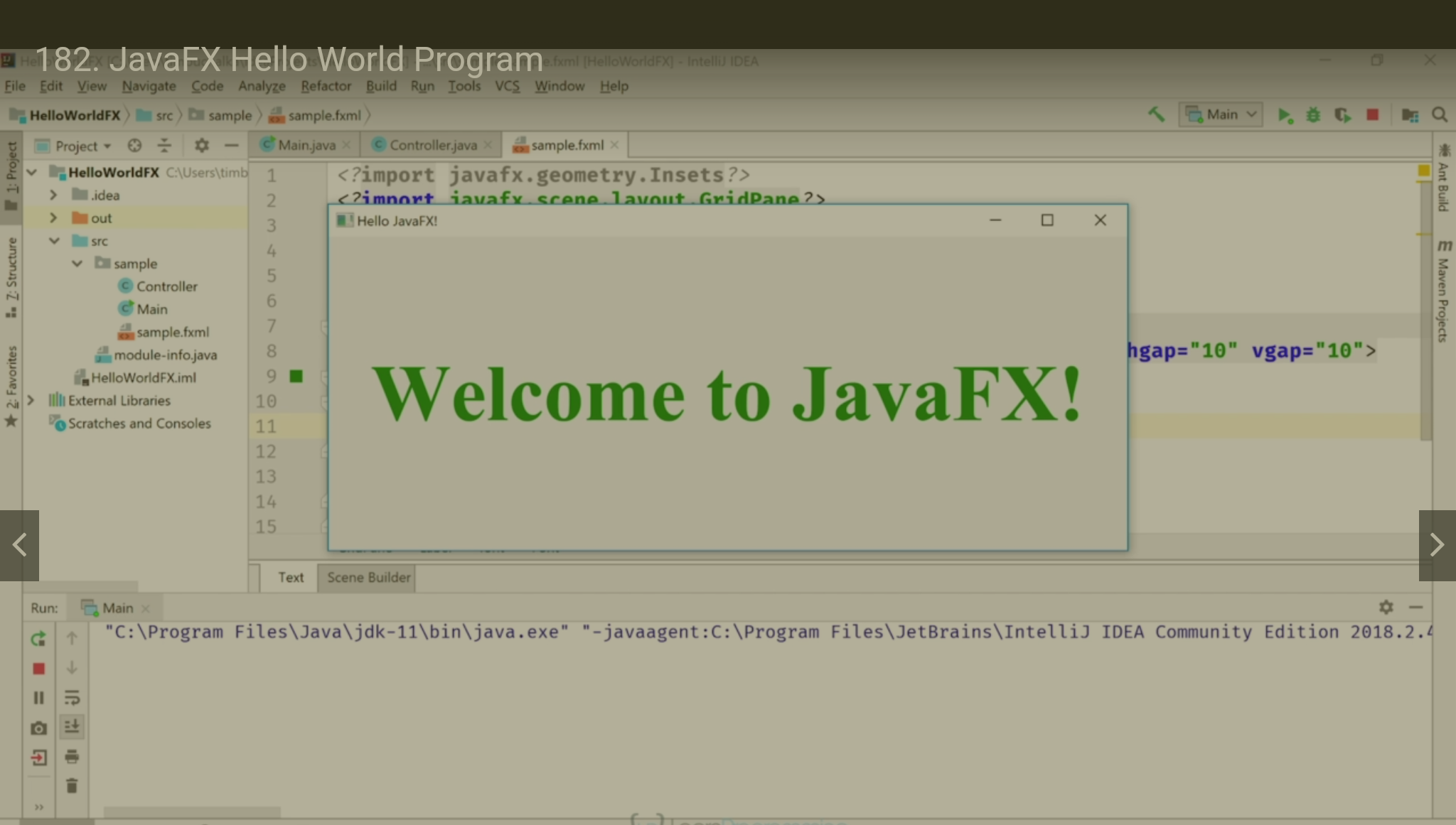1456x825 pixels.
Task: Open the Search Everywhere magnifier
Action: pyautogui.click(x=1440, y=115)
